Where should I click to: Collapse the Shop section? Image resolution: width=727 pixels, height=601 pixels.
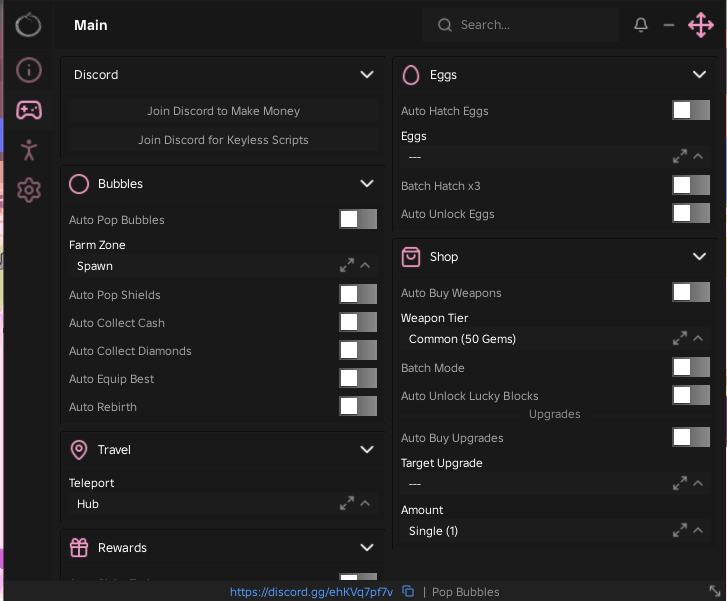click(699, 256)
